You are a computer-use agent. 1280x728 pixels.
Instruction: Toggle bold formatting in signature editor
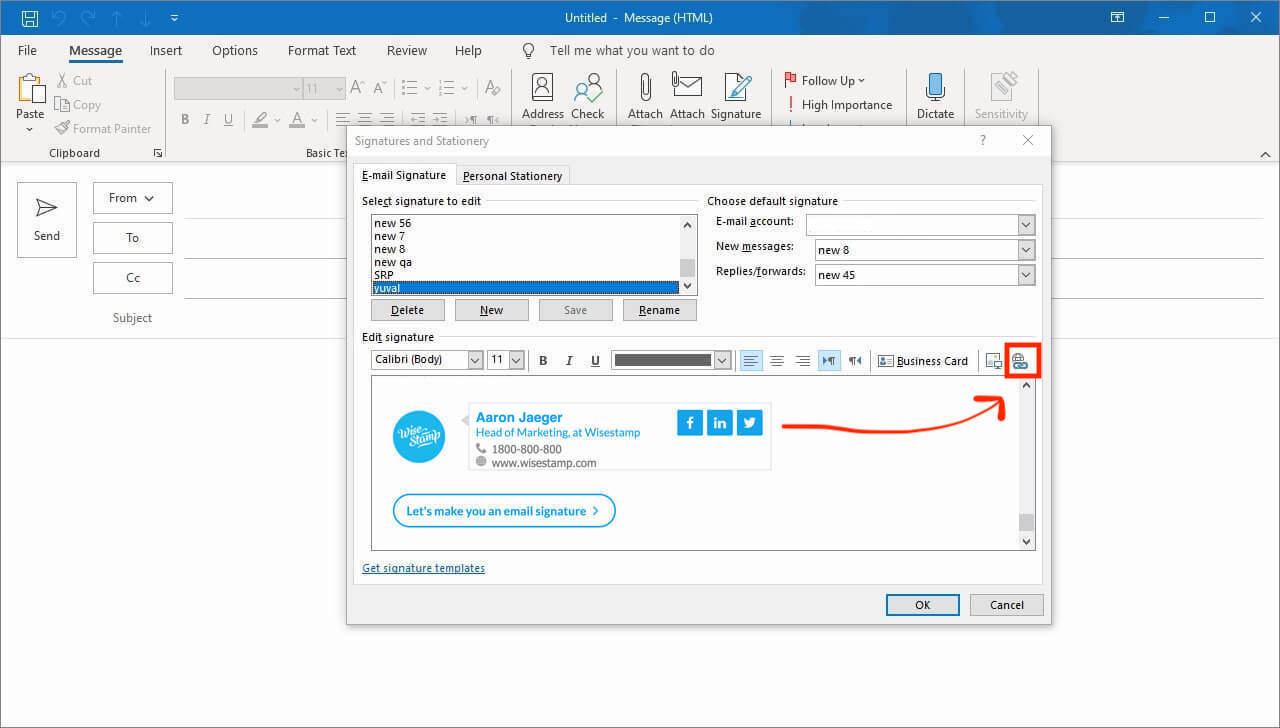point(543,360)
